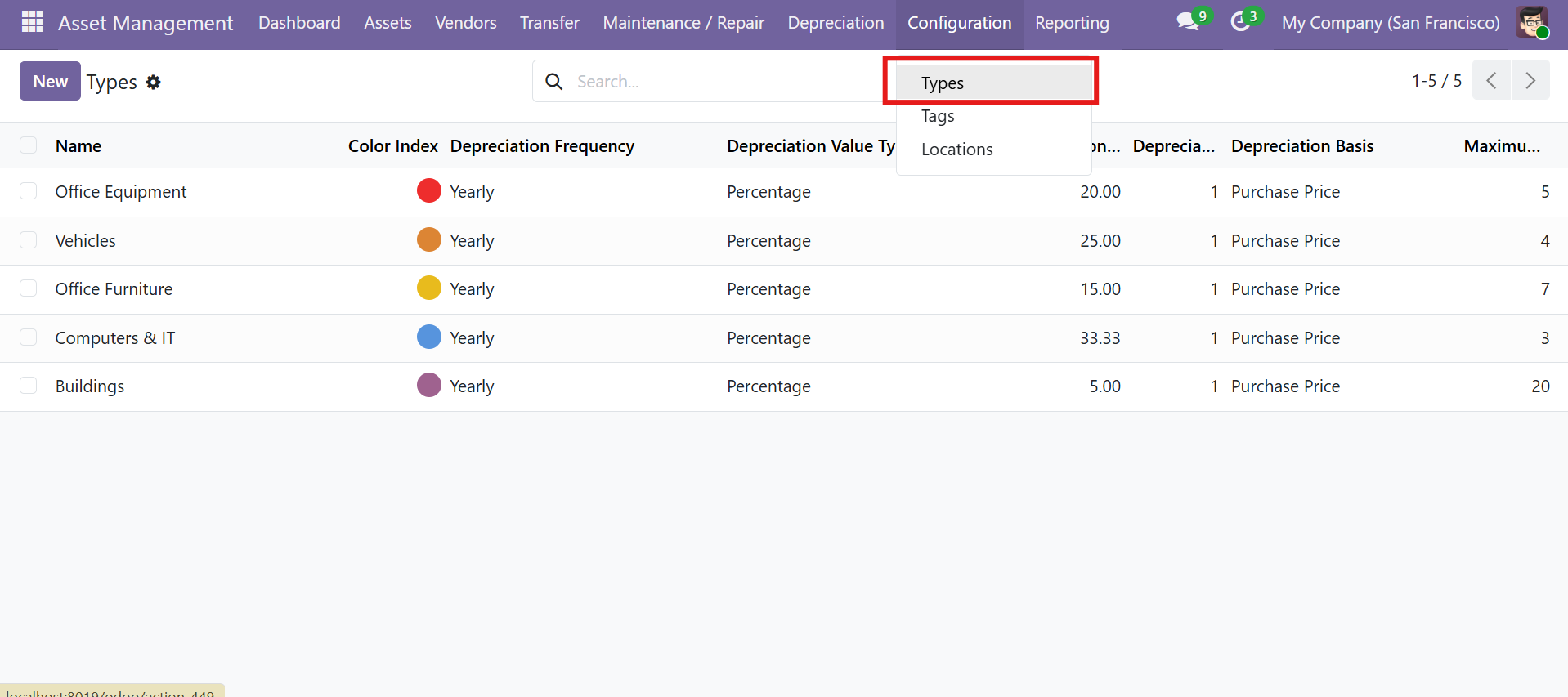Select the Office Furniture row checkbox
The width and height of the screenshot is (1568, 697).
tap(29, 288)
